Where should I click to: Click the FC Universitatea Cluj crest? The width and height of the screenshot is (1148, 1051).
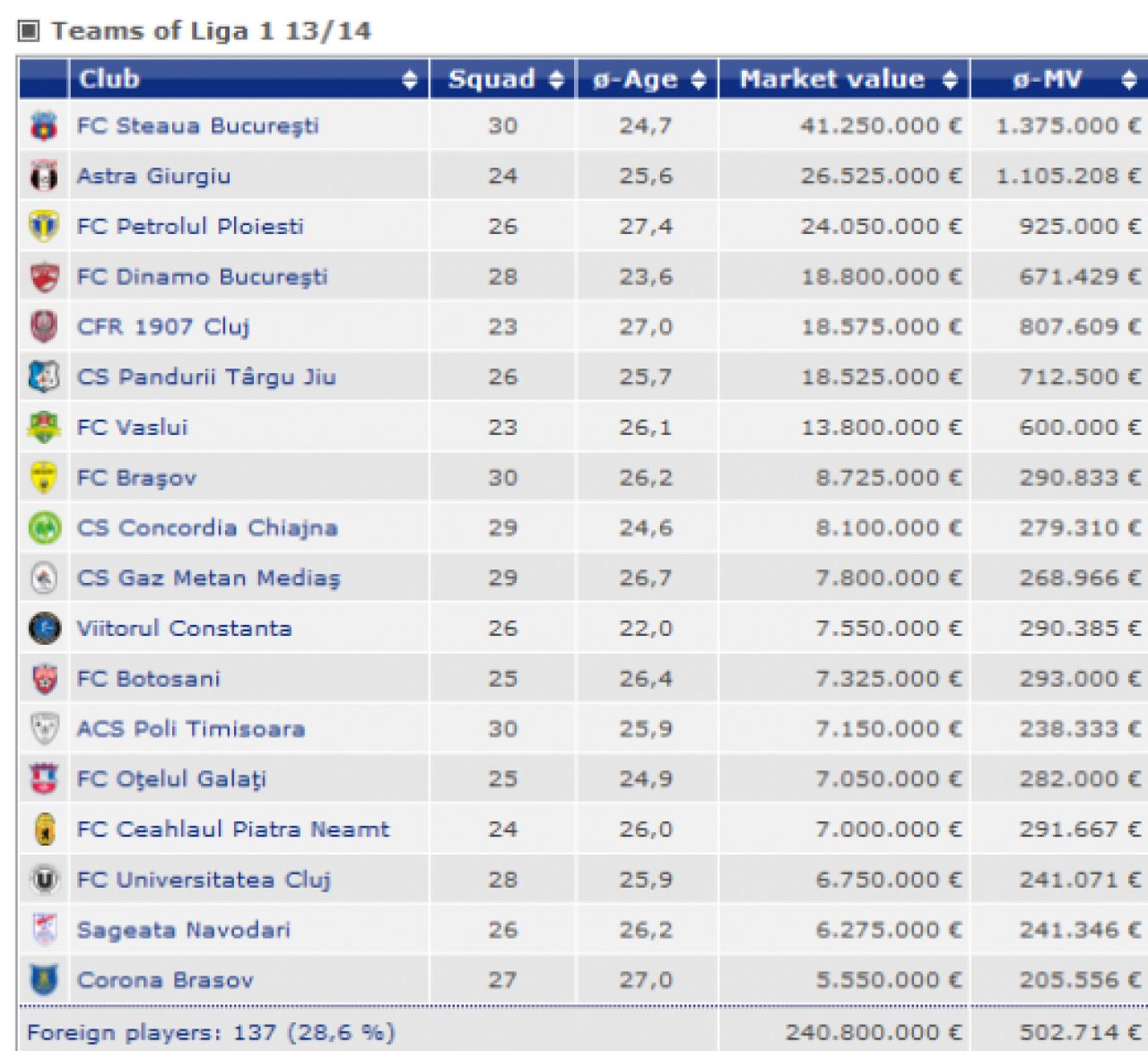(44, 879)
